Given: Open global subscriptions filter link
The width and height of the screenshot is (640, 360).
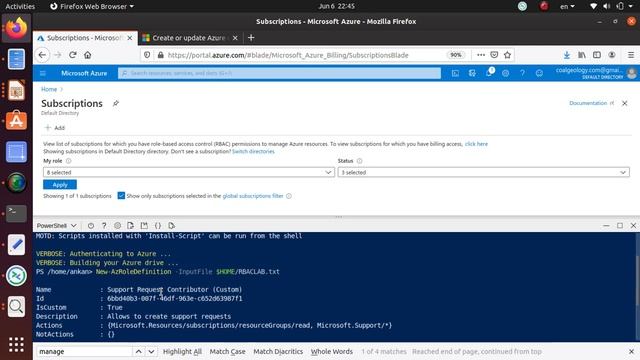Looking at the screenshot, I should (253, 196).
